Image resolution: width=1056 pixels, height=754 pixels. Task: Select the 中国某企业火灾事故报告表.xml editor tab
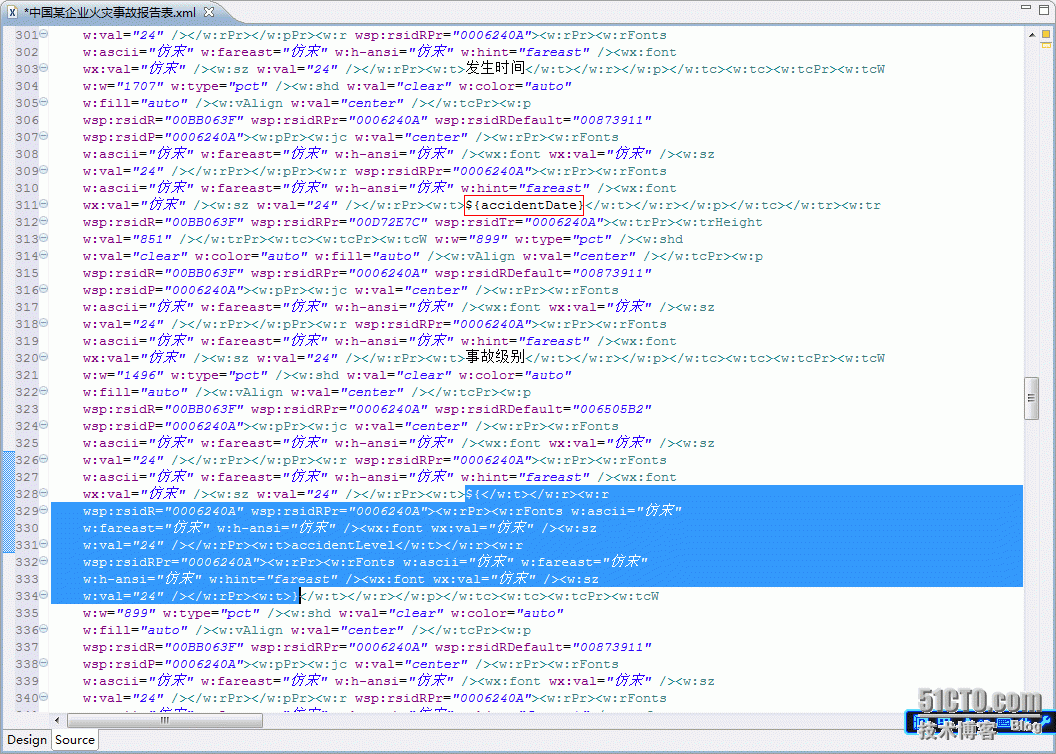112,12
